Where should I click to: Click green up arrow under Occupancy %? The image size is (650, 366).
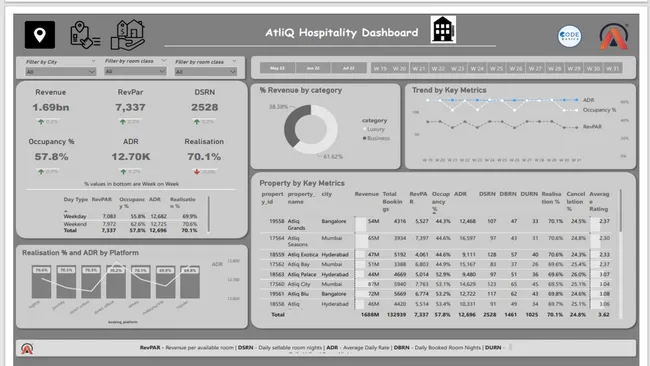pyautogui.click(x=41, y=172)
